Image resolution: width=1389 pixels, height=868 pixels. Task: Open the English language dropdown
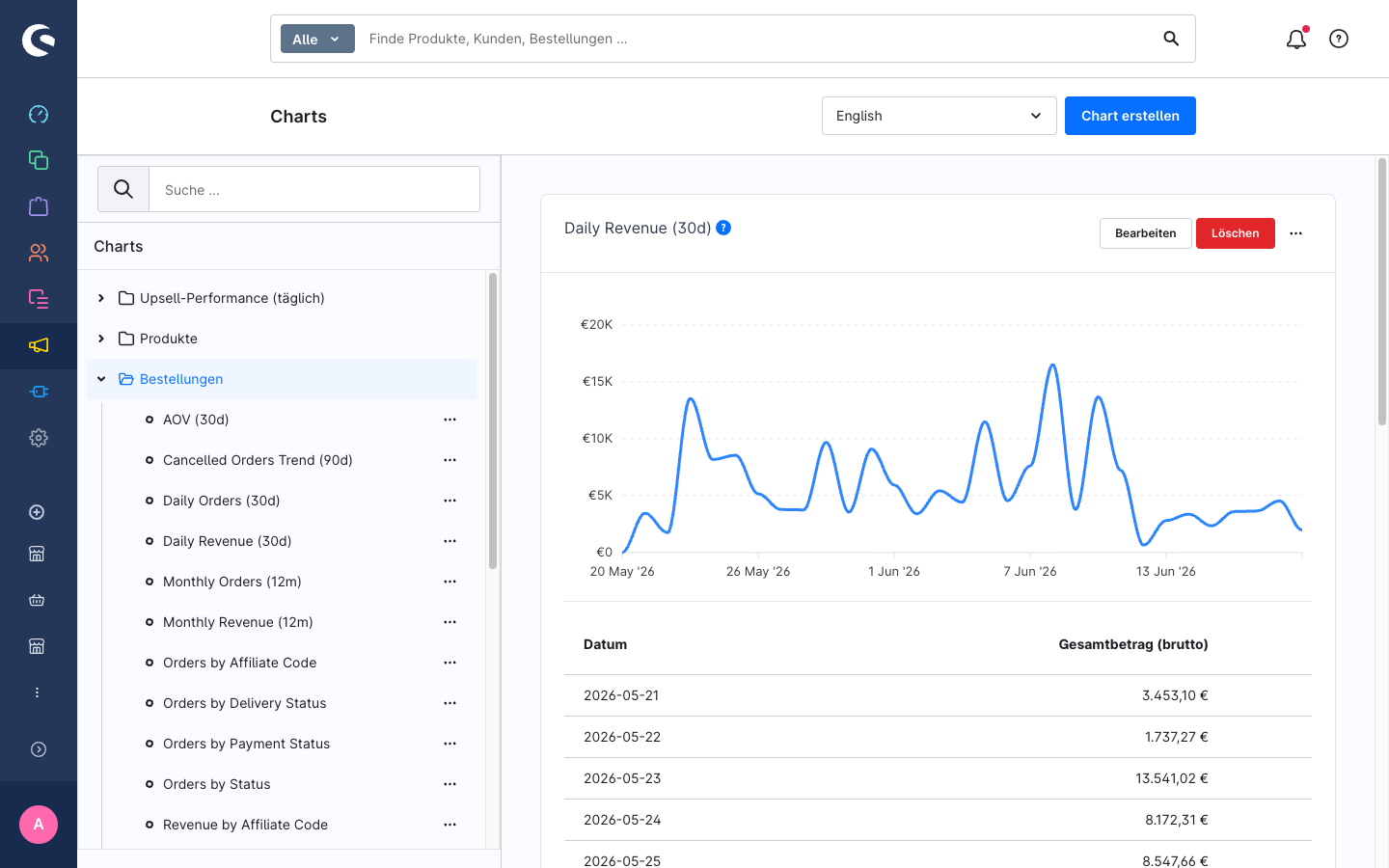[940, 116]
